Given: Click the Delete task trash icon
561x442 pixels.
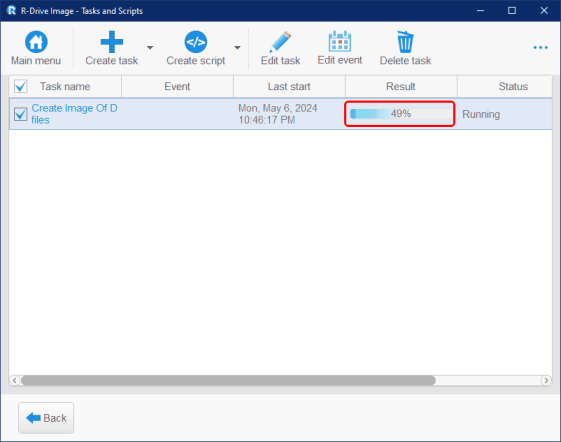Looking at the screenshot, I should tap(405, 42).
